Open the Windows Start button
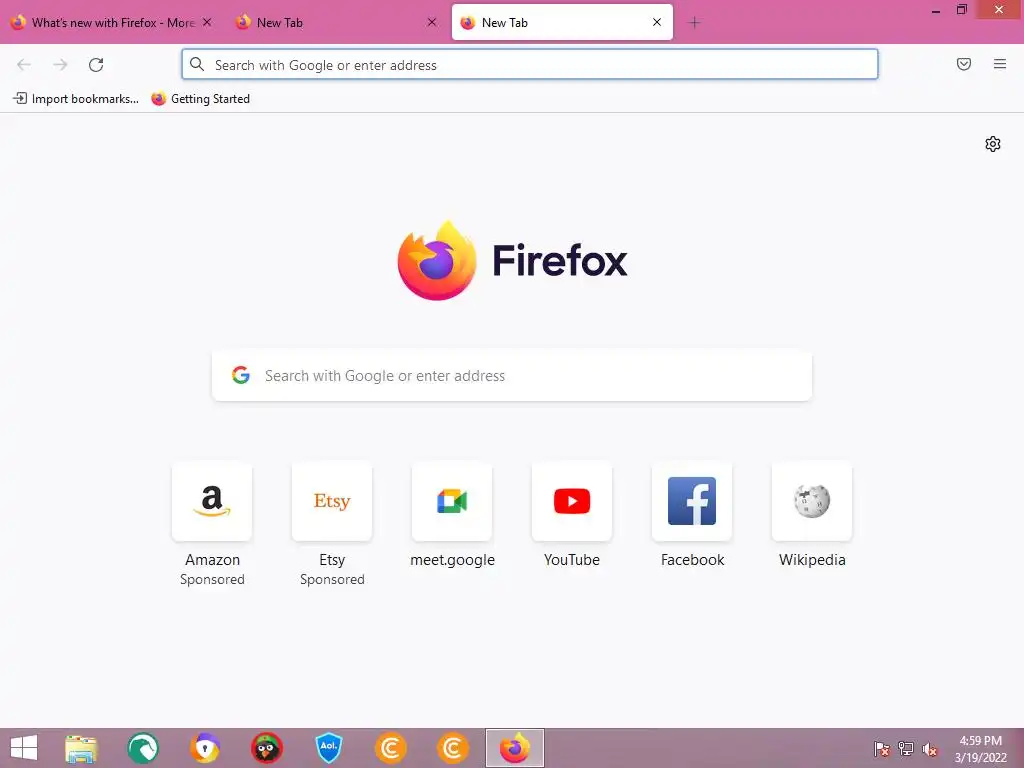The height and width of the screenshot is (768, 1024). [x=24, y=748]
